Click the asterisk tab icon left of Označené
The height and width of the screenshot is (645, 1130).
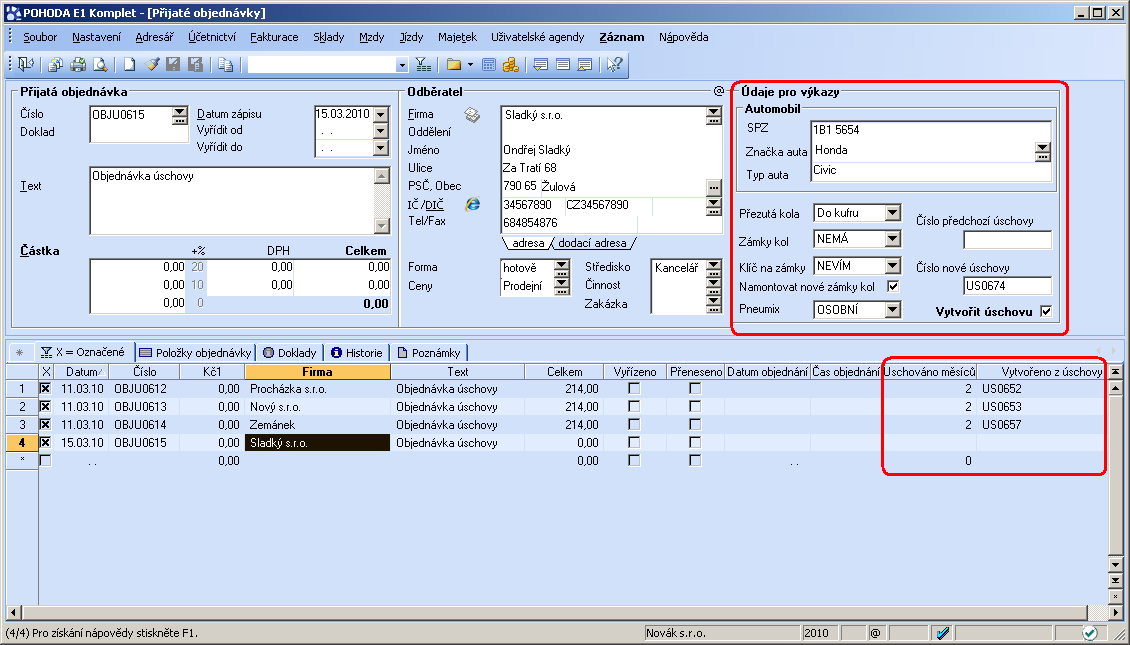point(19,352)
